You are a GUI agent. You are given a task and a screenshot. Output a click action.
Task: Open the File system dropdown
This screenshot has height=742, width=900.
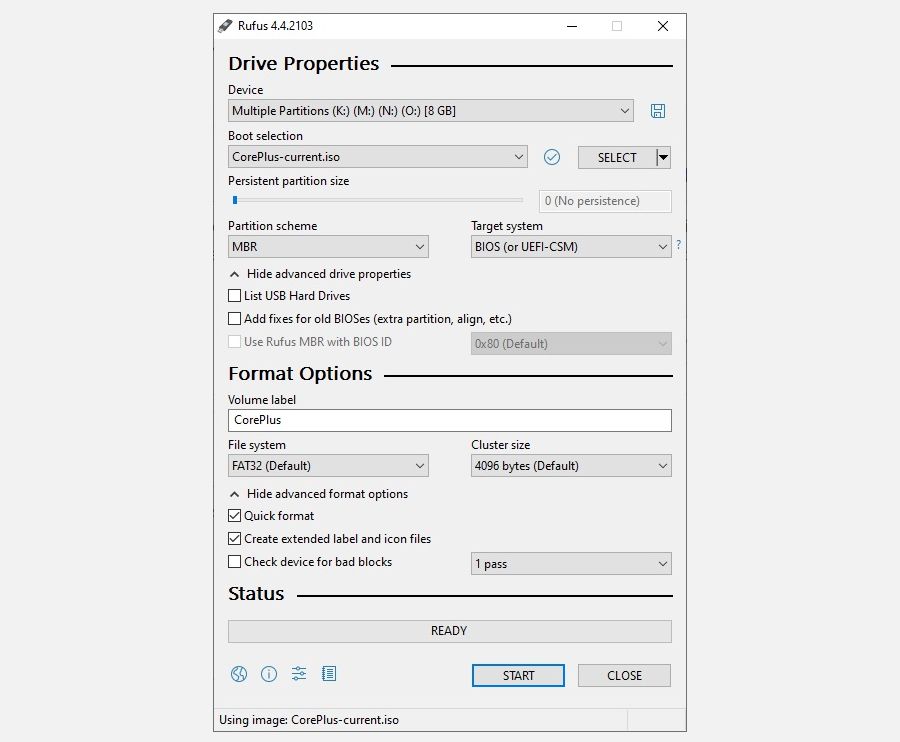pos(328,466)
